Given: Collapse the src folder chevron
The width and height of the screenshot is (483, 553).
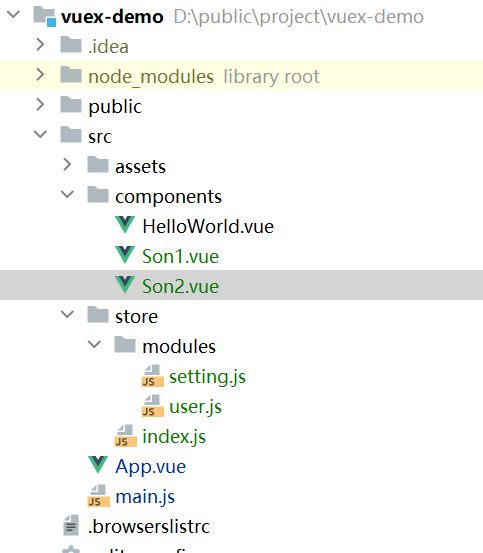Looking at the screenshot, I should (x=40, y=135).
